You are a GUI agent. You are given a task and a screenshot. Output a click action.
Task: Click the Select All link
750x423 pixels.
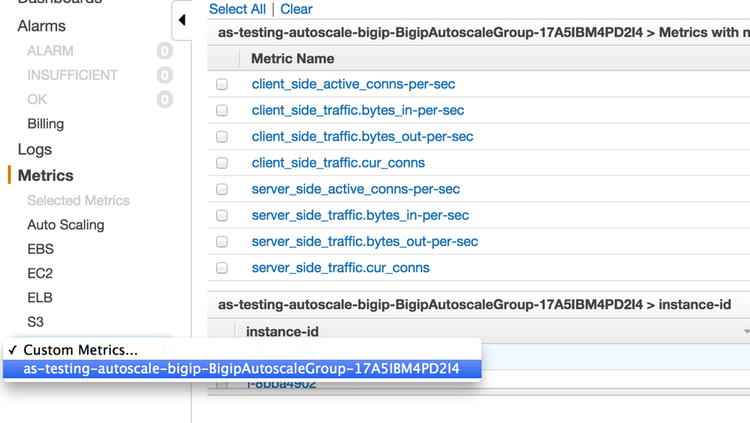(x=237, y=9)
